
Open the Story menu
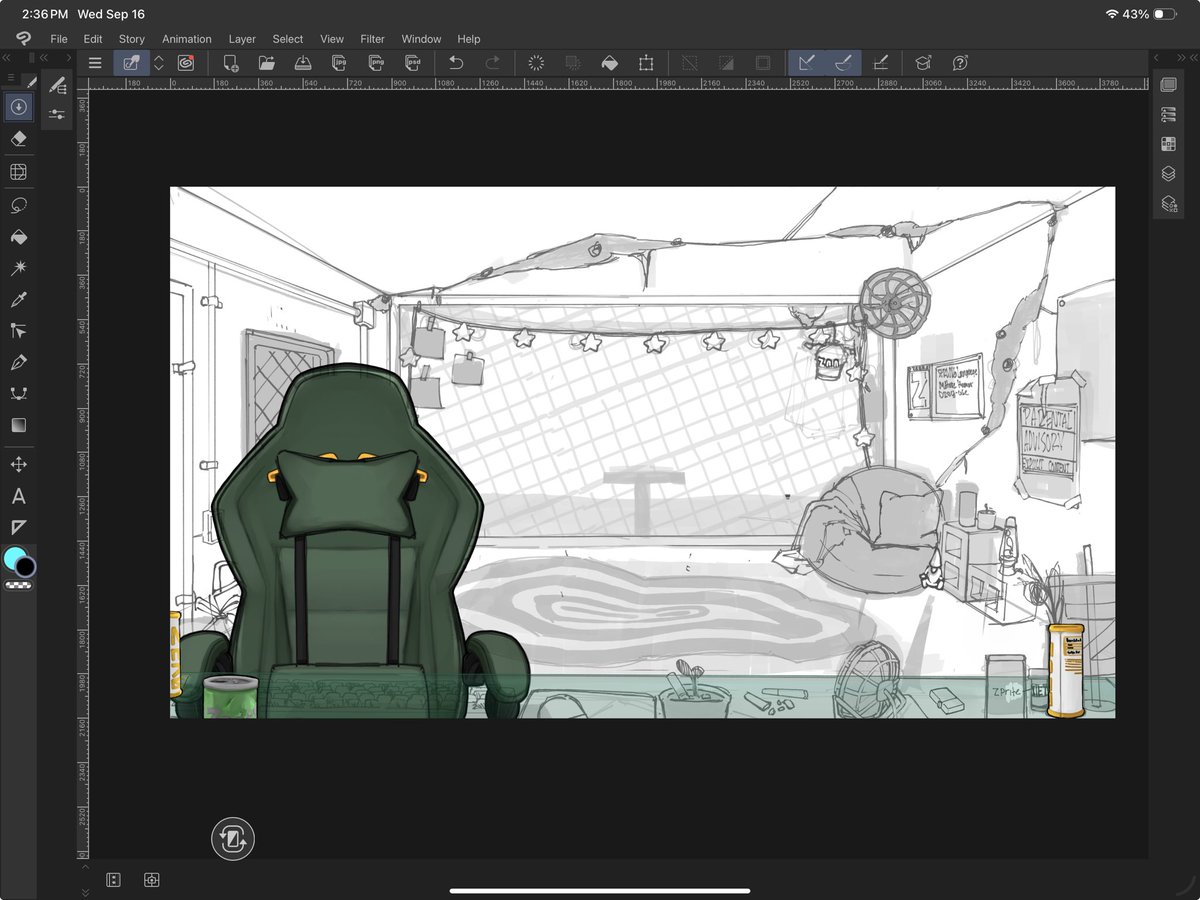pyautogui.click(x=132, y=39)
